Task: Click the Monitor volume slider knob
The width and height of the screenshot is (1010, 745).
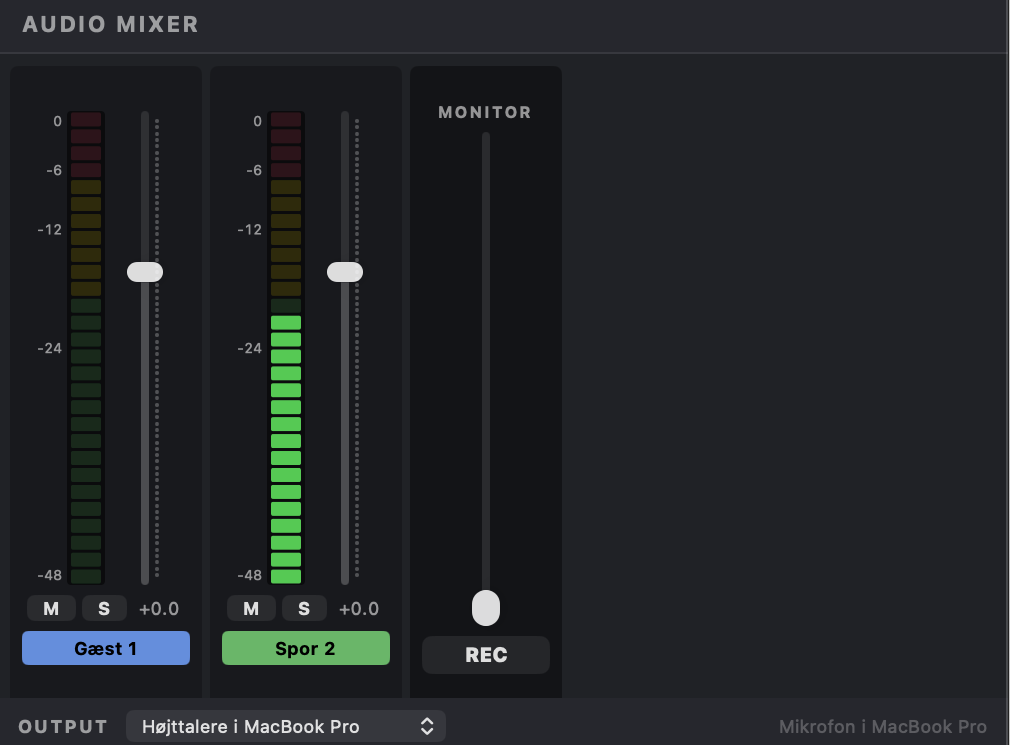Action: coord(486,608)
